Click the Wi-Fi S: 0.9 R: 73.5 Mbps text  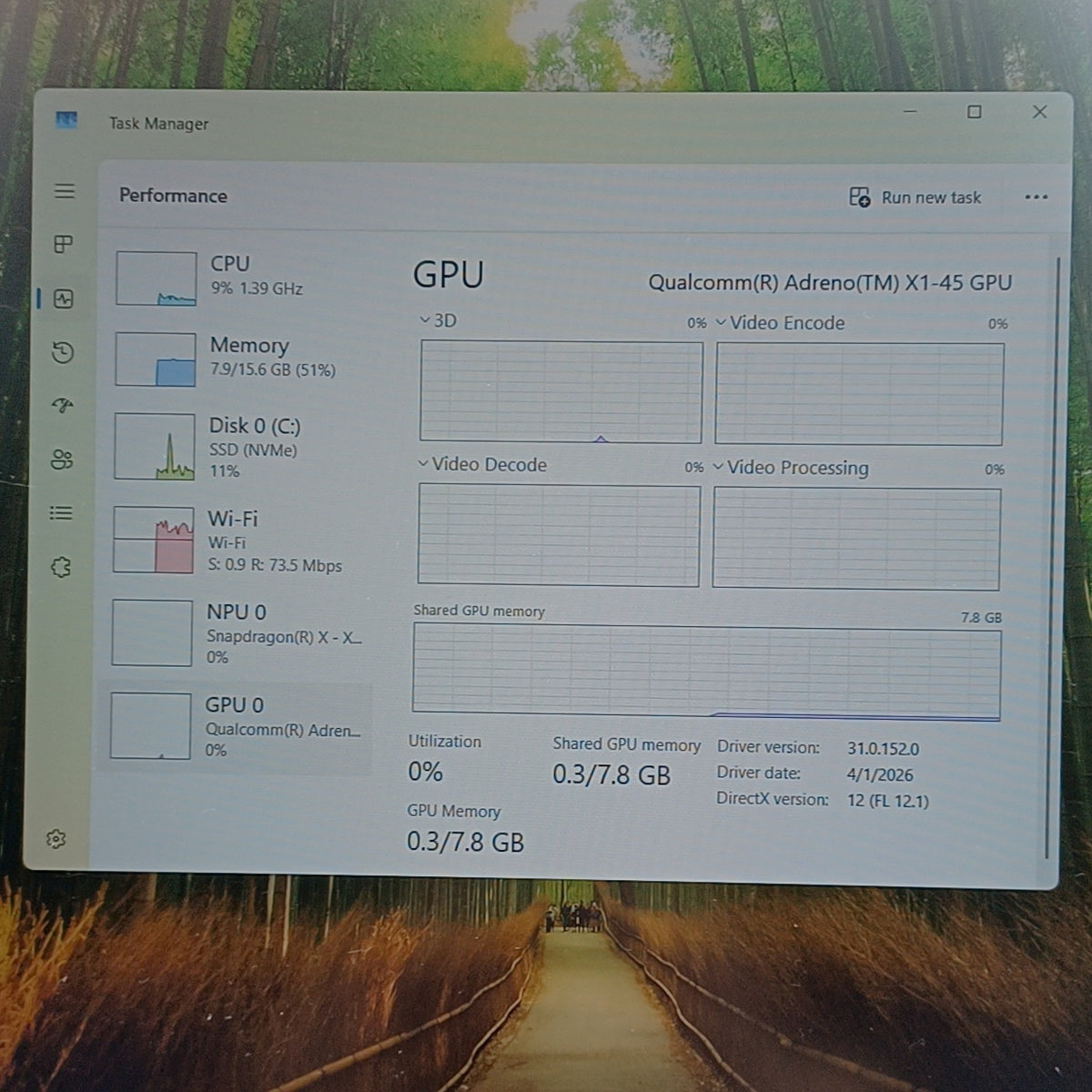[275, 565]
